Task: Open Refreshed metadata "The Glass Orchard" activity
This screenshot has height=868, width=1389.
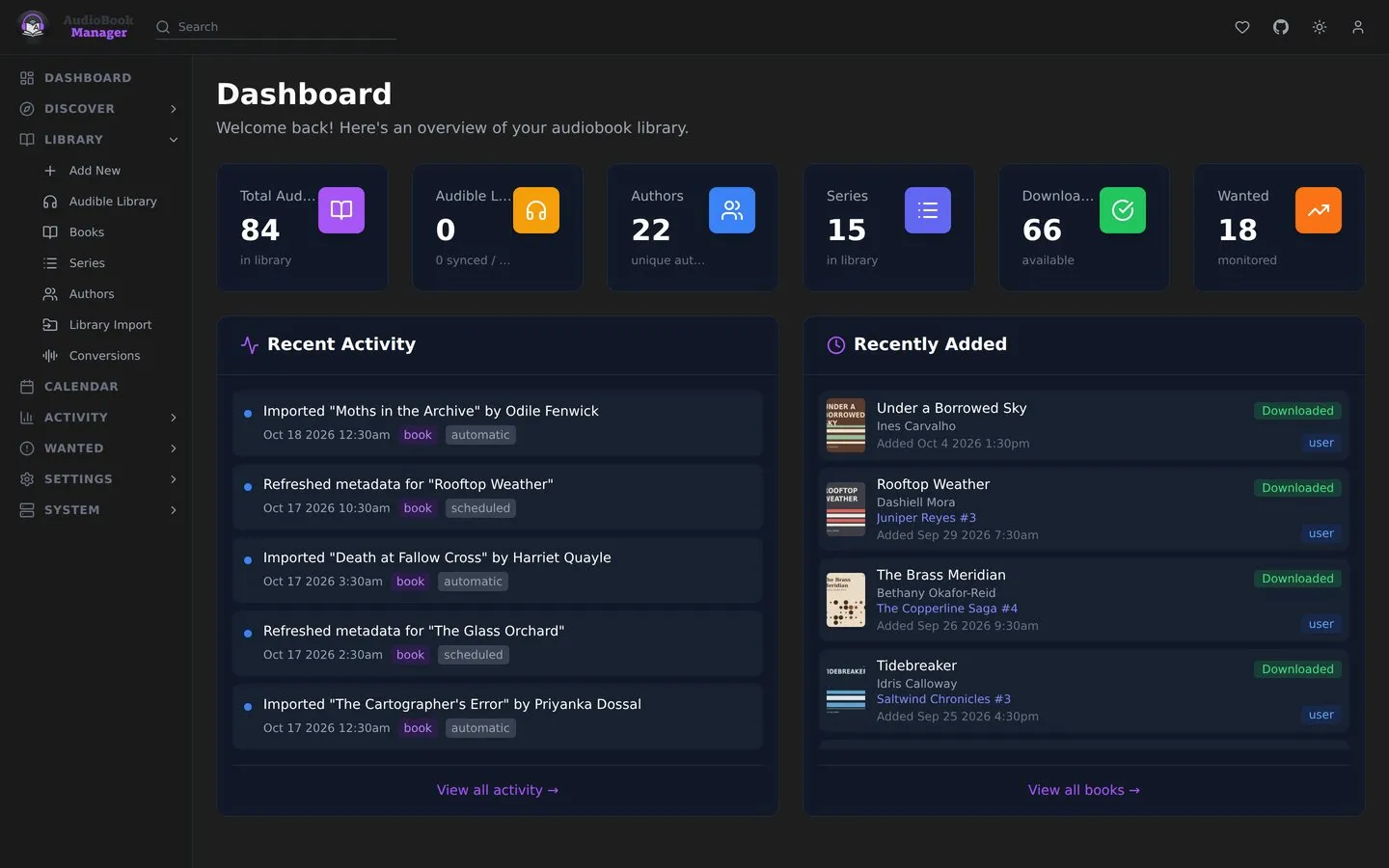Action: [x=498, y=643]
